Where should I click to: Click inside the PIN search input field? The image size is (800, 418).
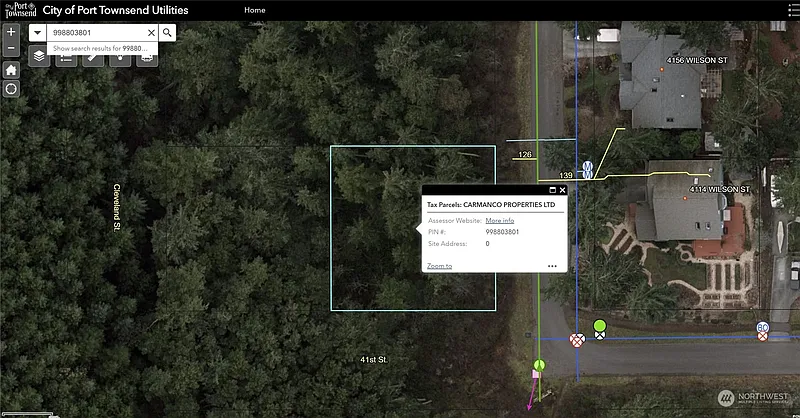tap(95, 32)
